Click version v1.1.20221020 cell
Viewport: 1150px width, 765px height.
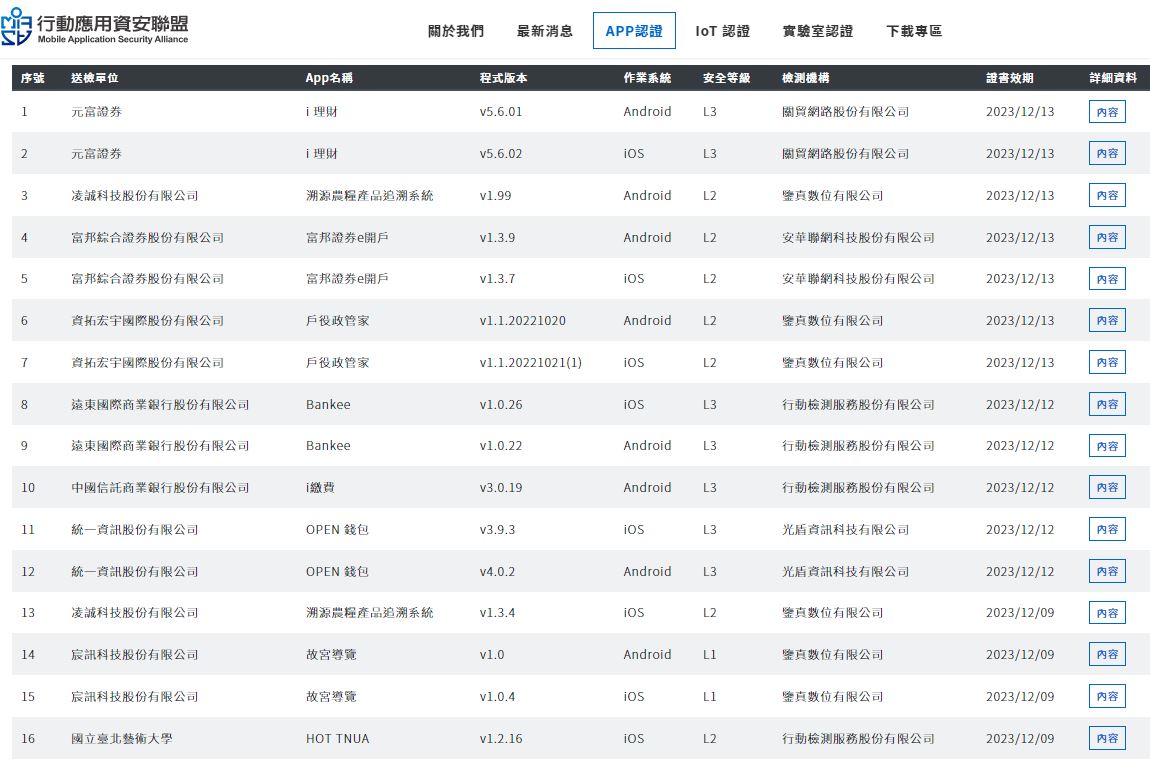click(522, 321)
